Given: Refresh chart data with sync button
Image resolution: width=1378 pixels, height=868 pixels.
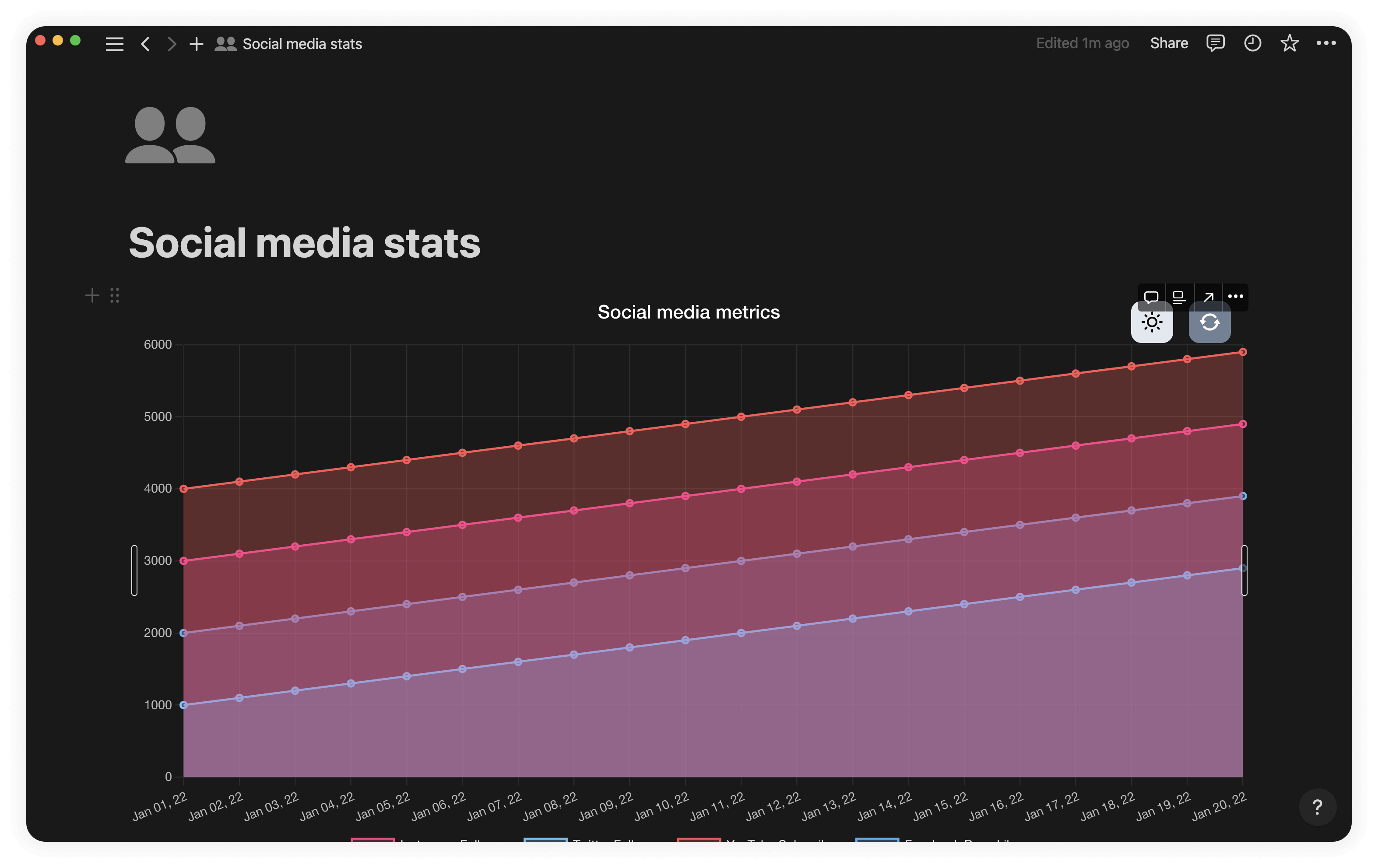Looking at the screenshot, I should point(1209,324).
